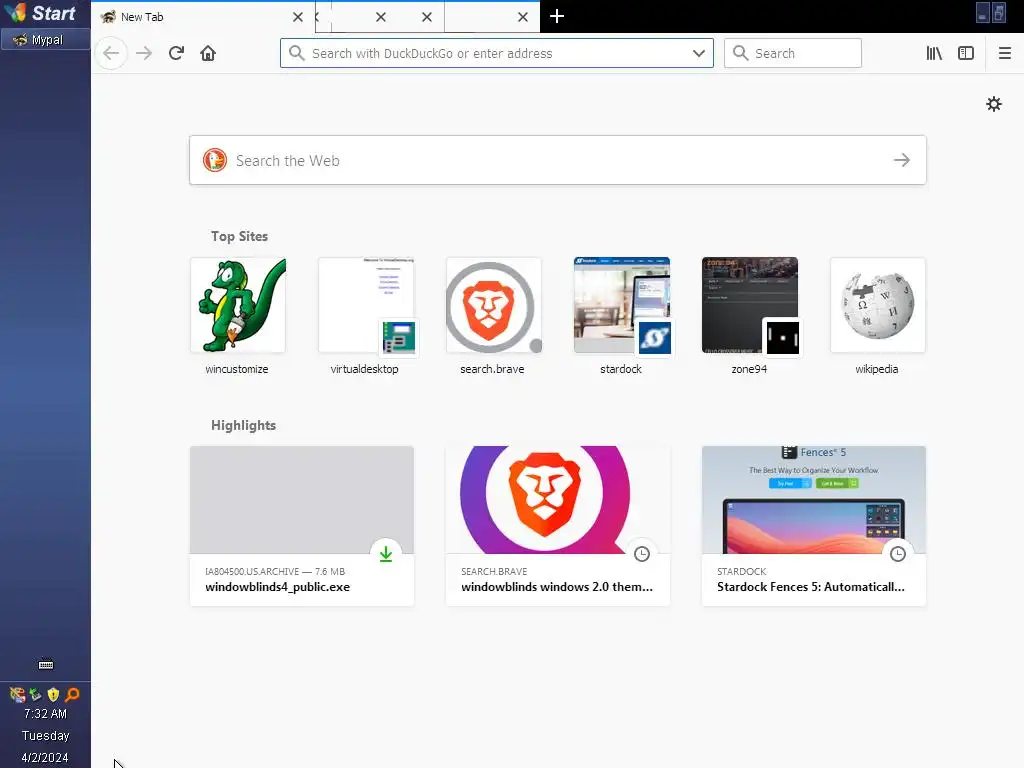Viewport: 1024px width, 768px height.
Task: Click safely remove hardware tray icon
Action: pyautogui.click(x=35, y=694)
